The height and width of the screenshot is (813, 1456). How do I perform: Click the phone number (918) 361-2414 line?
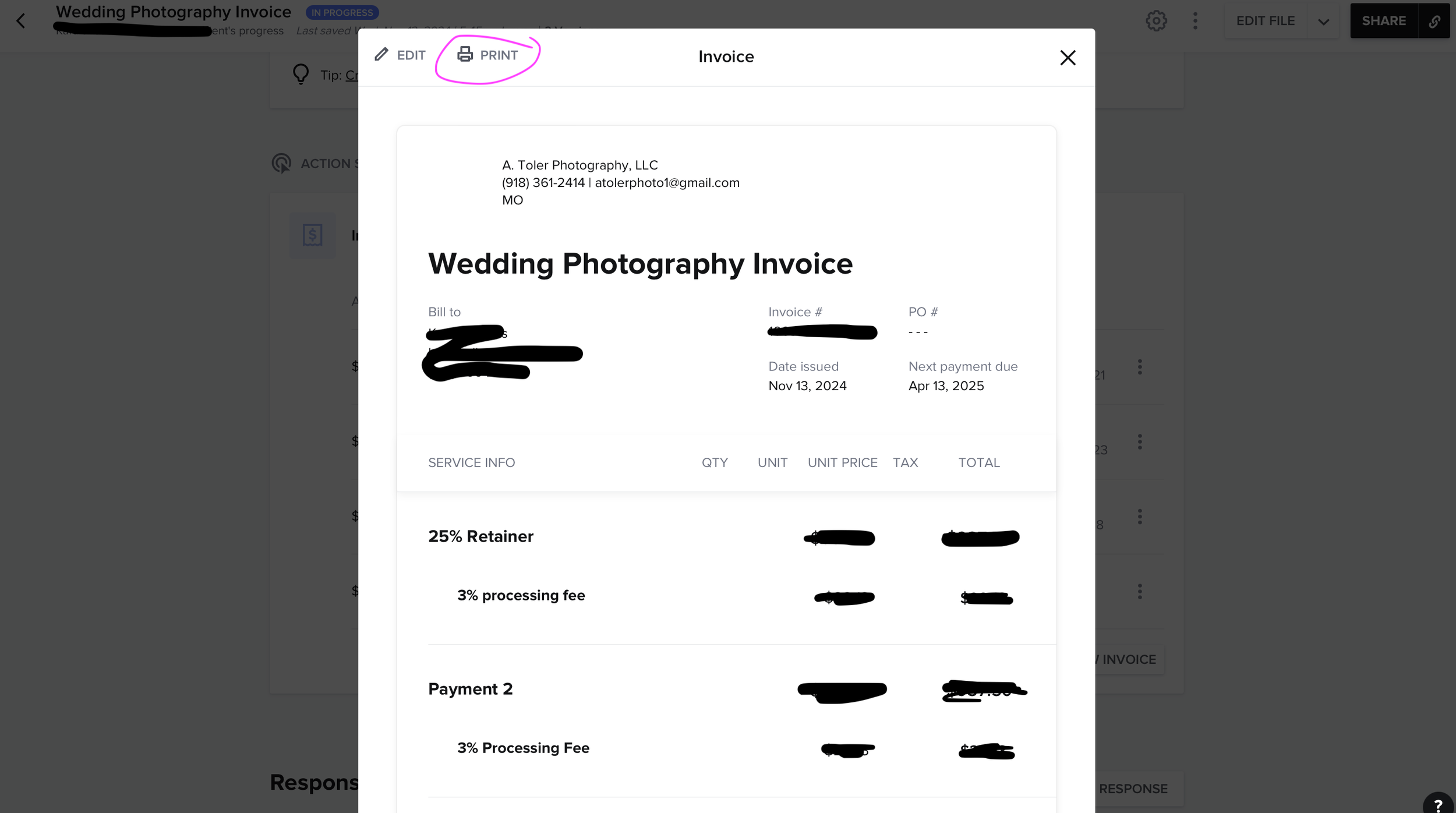(x=621, y=183)
